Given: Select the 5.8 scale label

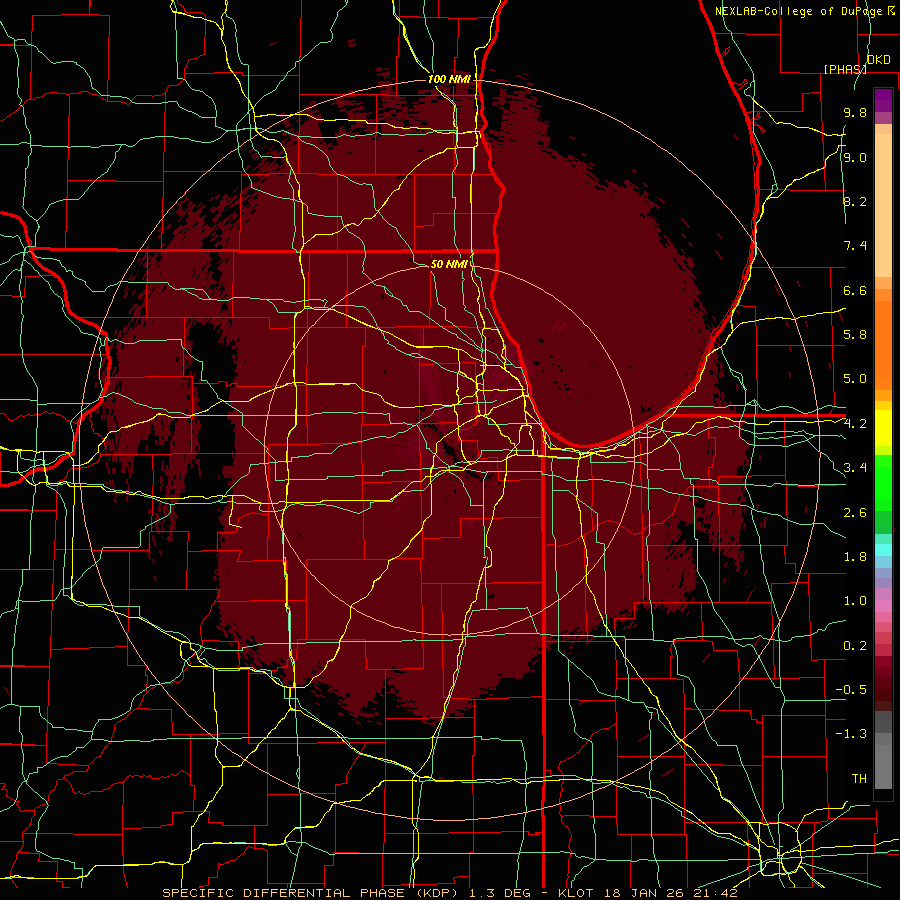Looking at the screenshot, I should [855, 335].
